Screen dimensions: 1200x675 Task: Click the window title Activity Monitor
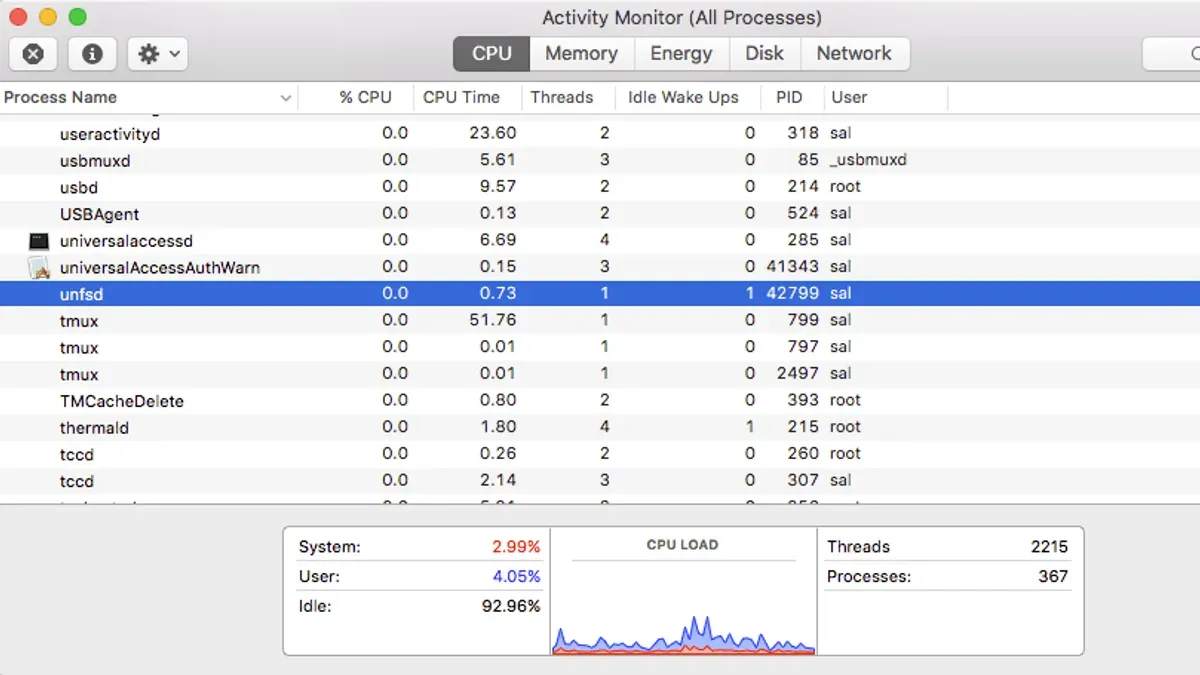pos(681,18)
